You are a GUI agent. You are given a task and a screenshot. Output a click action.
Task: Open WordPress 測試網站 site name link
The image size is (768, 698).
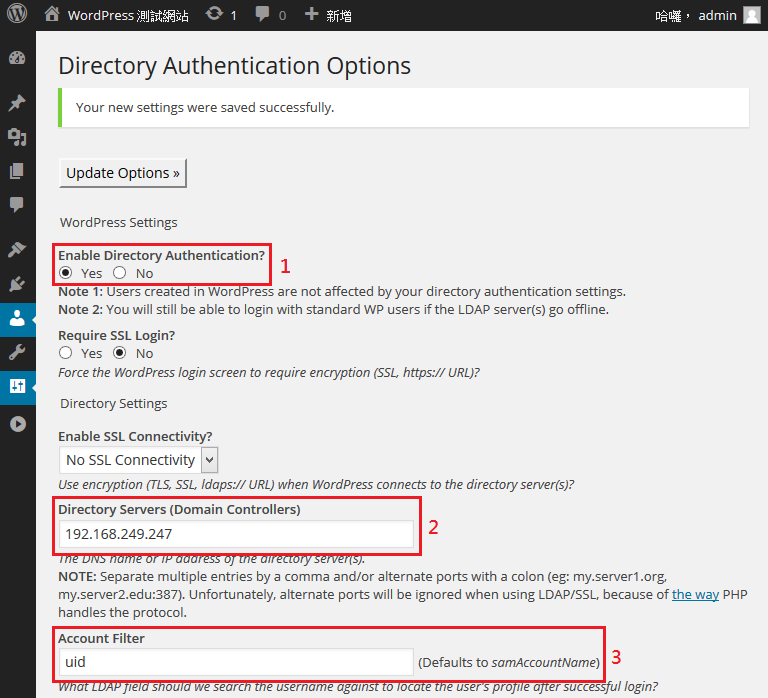[128, 16]
